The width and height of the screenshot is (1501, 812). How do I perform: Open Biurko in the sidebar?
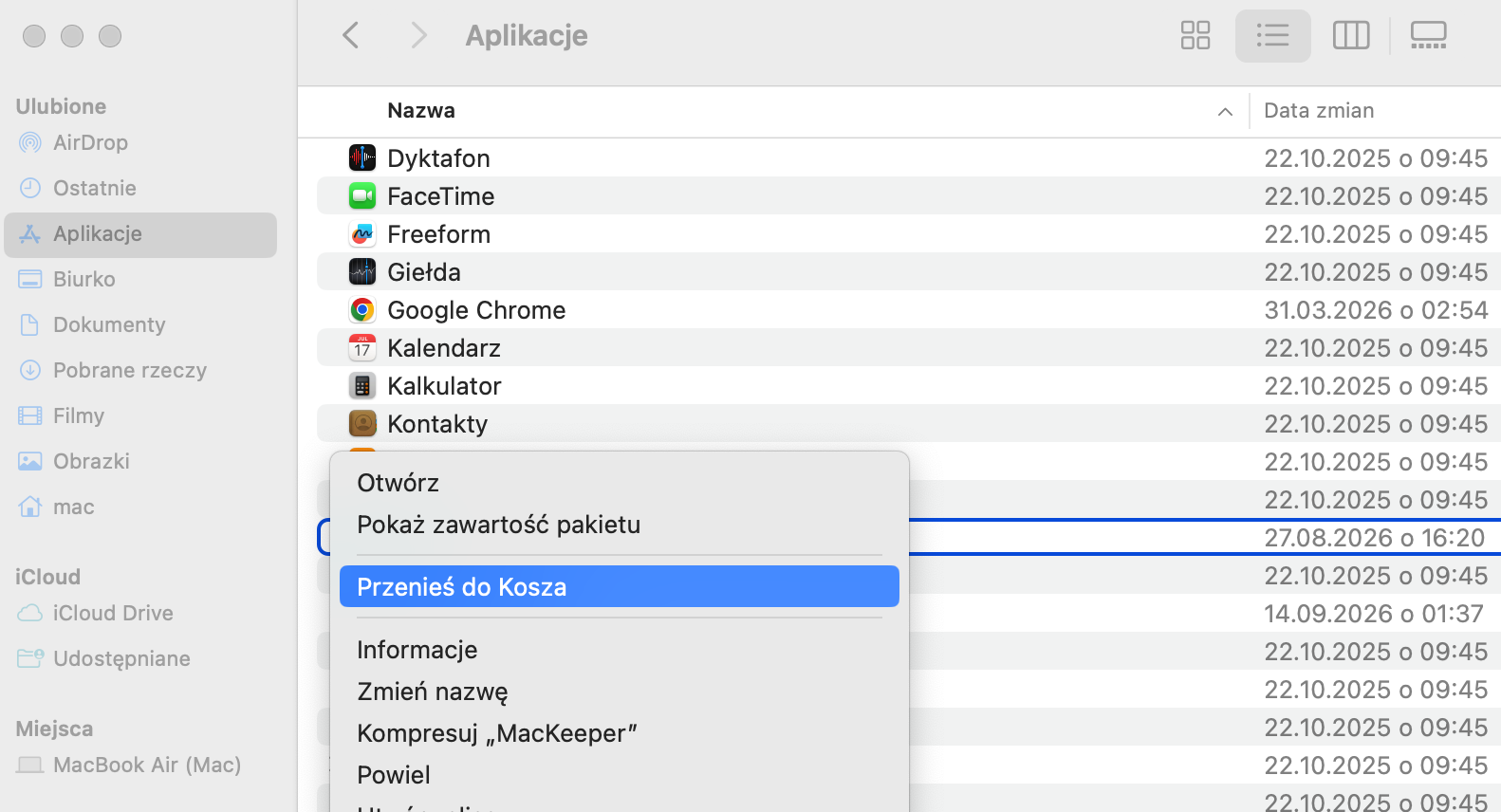140,279
